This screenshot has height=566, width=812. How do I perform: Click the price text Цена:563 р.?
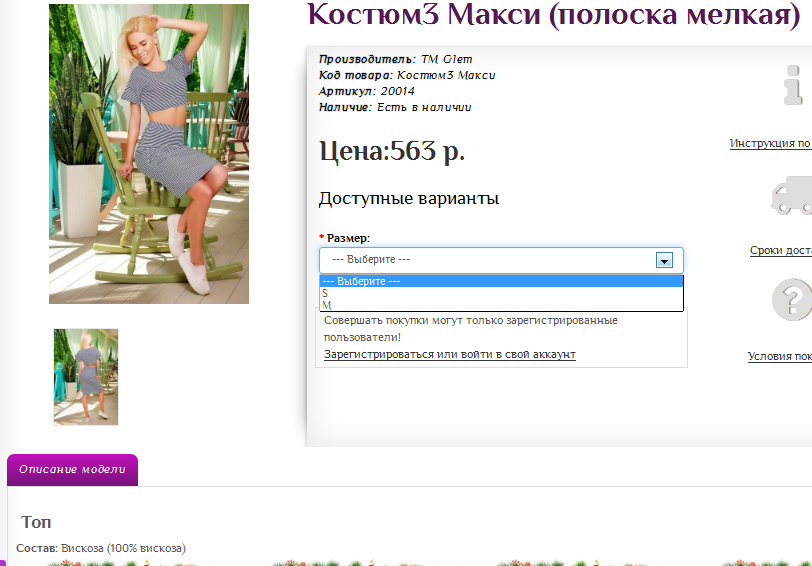[391, 151]
